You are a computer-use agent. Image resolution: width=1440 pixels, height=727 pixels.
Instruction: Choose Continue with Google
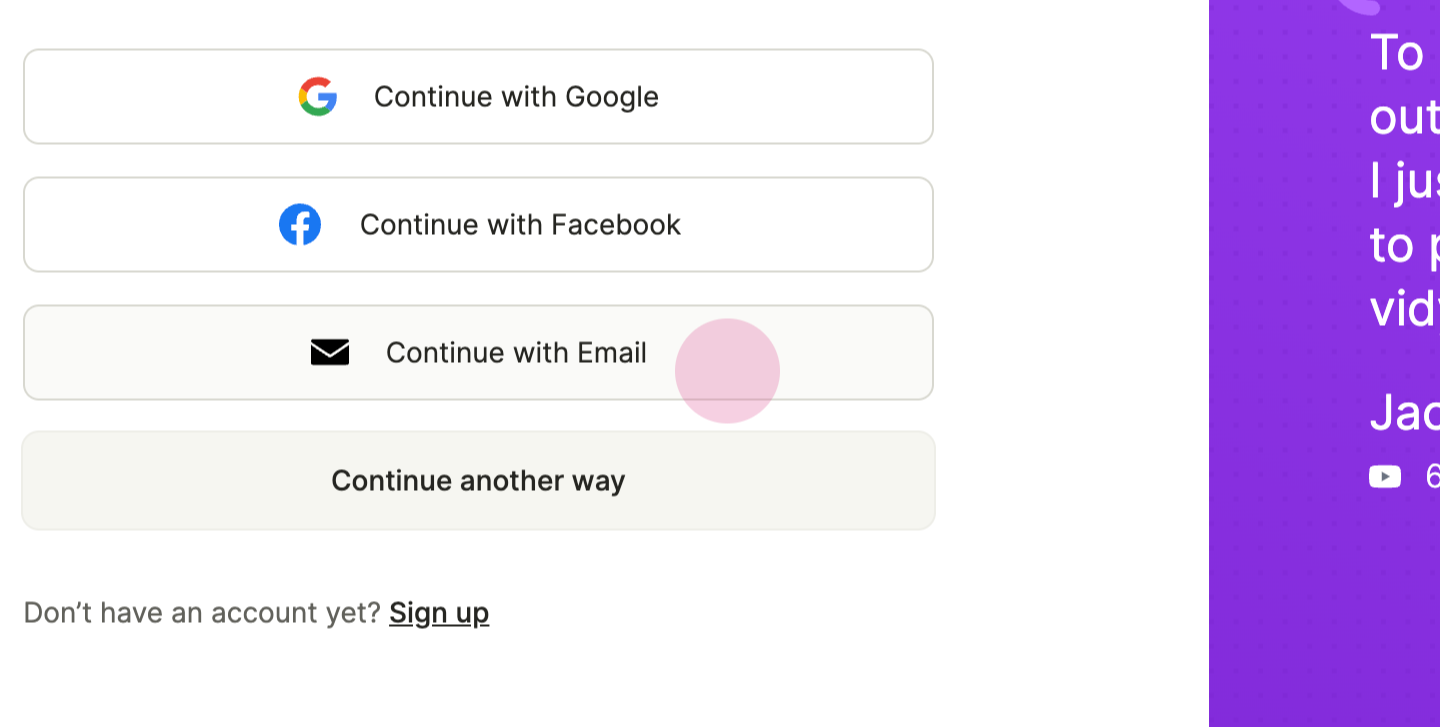pyautogui.click(x=478, y=96)
